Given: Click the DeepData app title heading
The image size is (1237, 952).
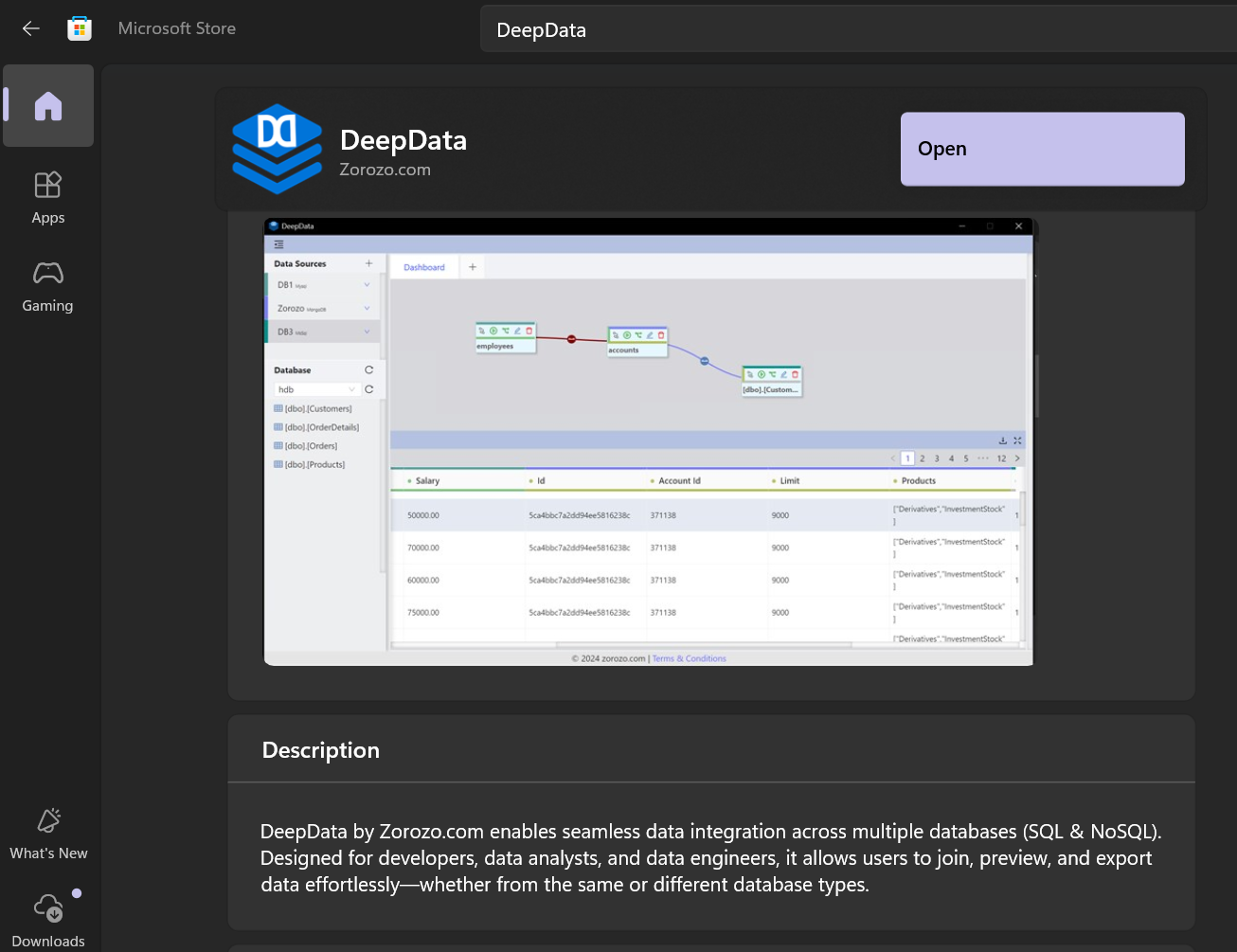Looking at the screenshot, I should [x=403, y=140].
